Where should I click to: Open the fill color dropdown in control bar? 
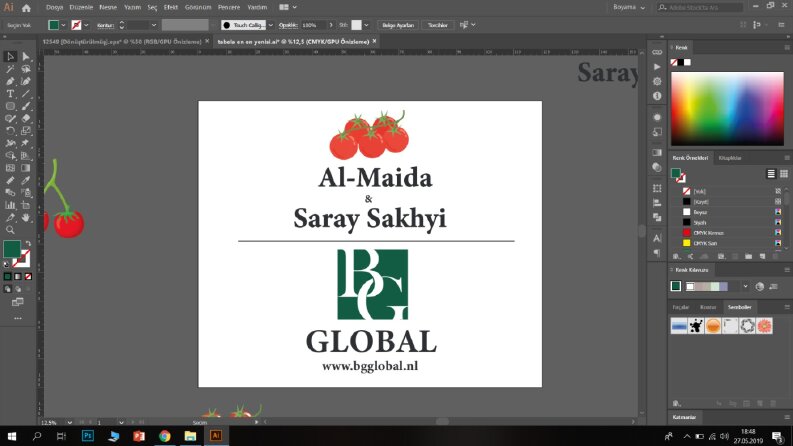[x=63, y=25]
